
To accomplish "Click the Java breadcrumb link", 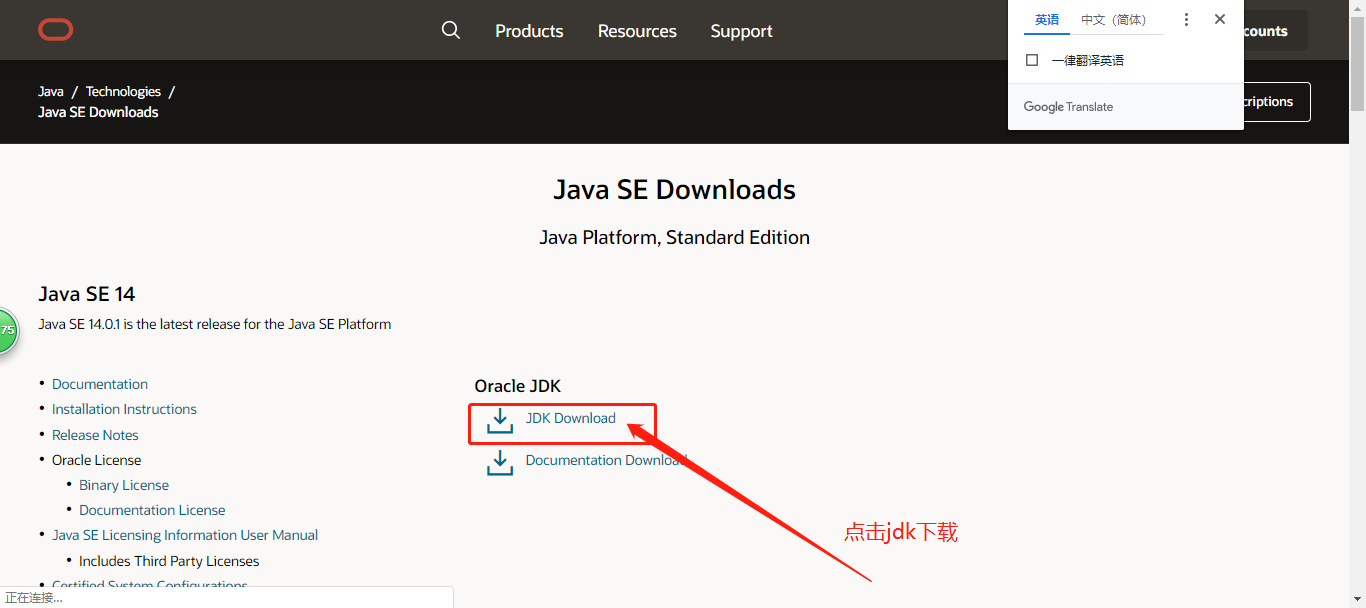I will pos(51,91).
